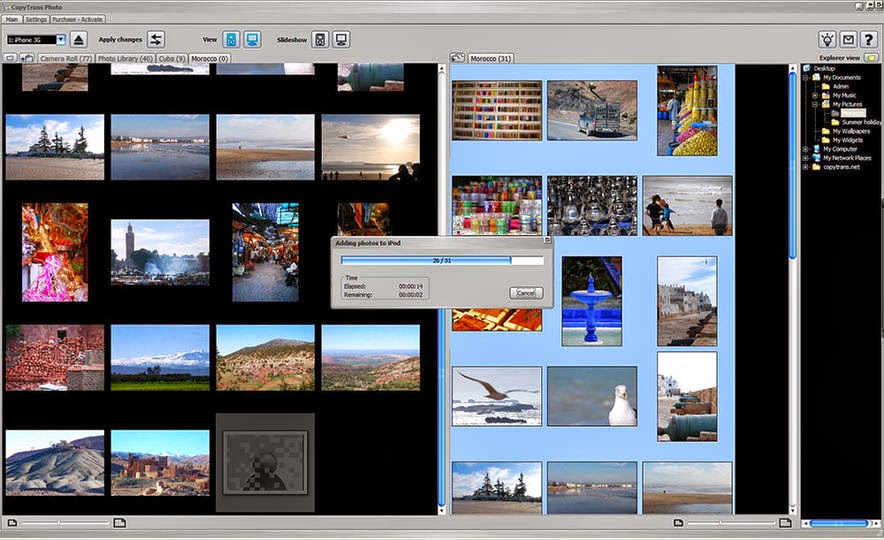Eject the iPhone with the eject button
This screenshot has height=540, width=884.
[x=78, y=39]
